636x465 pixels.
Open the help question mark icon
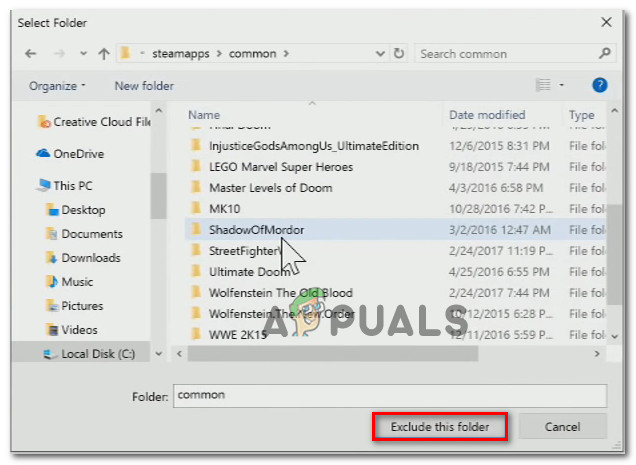(599, 85)
